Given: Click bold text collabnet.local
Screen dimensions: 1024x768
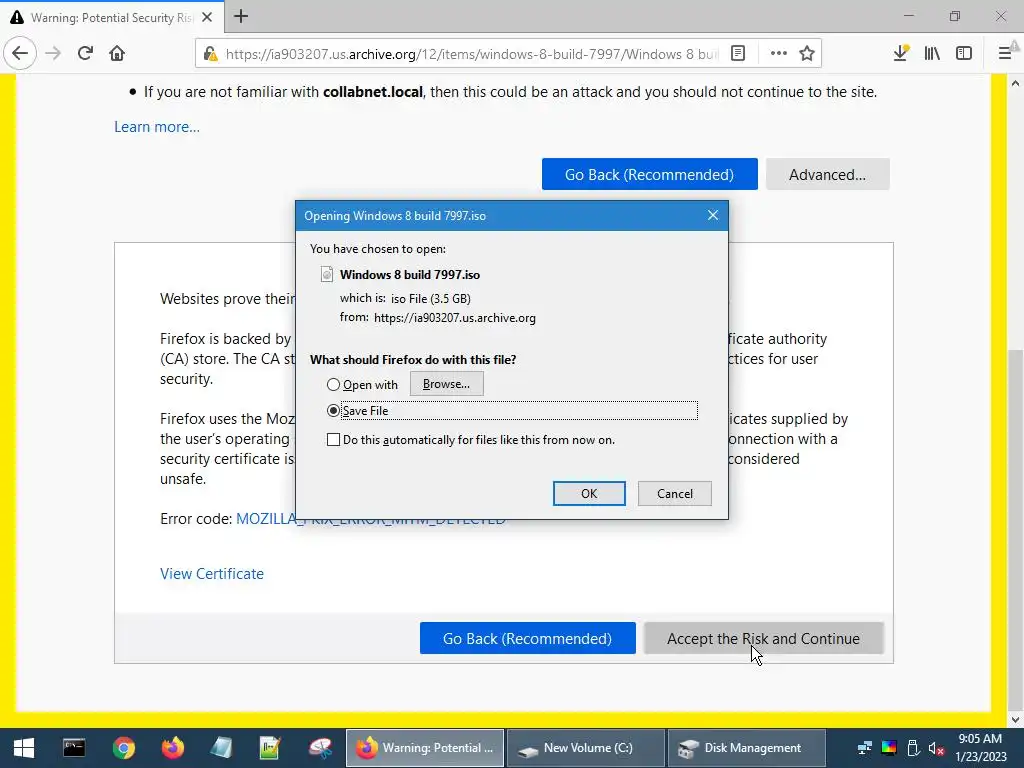Looking at the screenshot, I should click(x=373, y=92).
